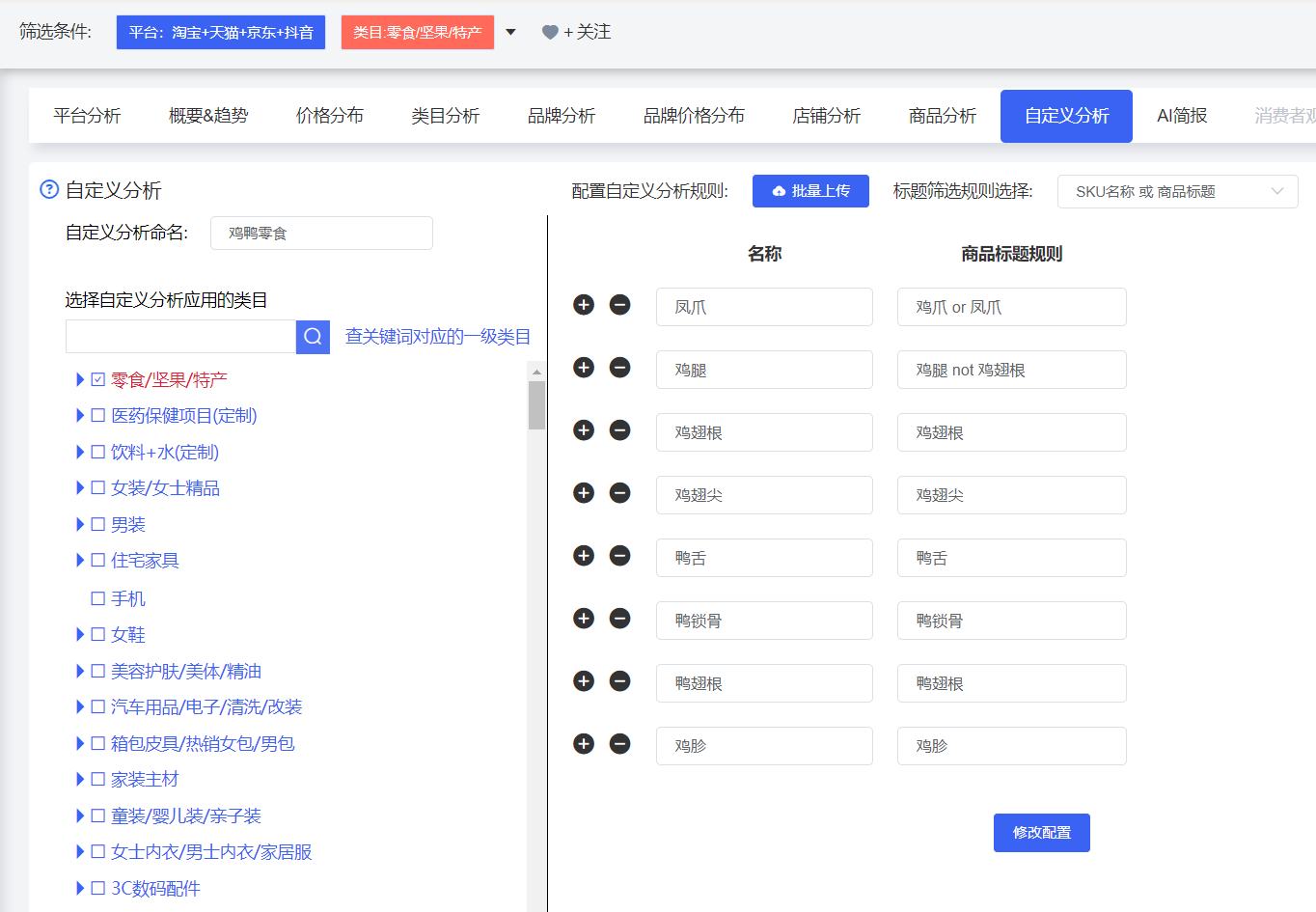
Task: Add a row after the 鸡腿 rule
Action: coord(584,368)
